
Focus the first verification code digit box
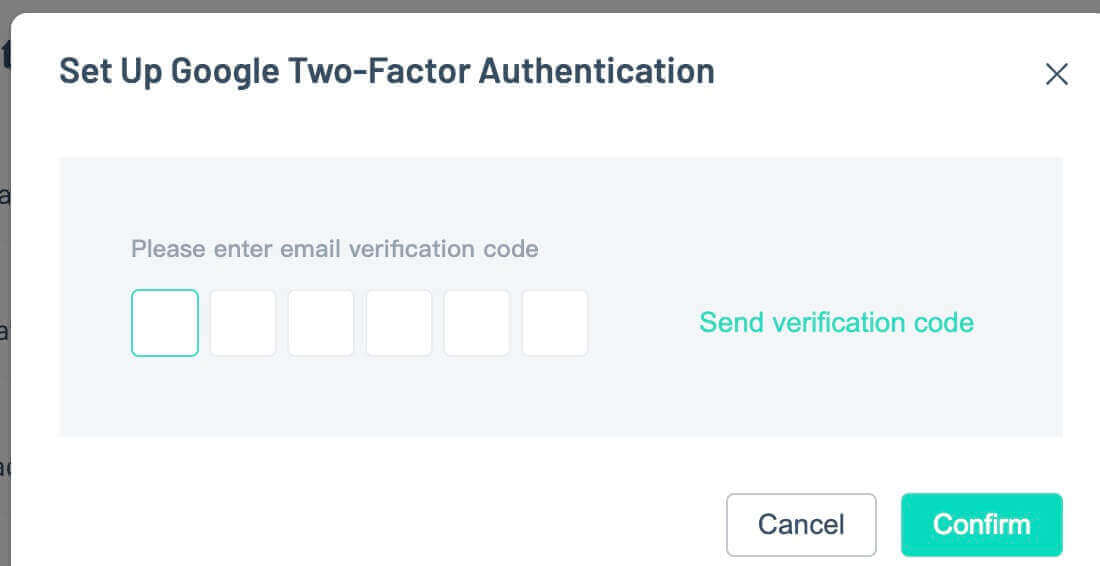165,323
